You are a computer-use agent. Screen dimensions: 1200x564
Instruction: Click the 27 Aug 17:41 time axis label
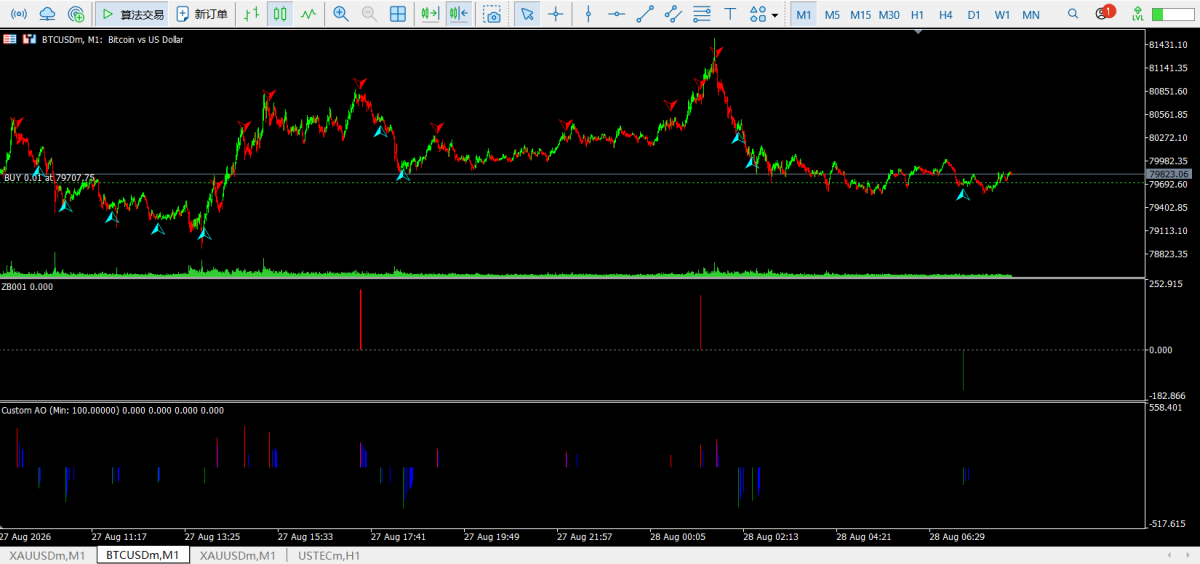point(398,536)
